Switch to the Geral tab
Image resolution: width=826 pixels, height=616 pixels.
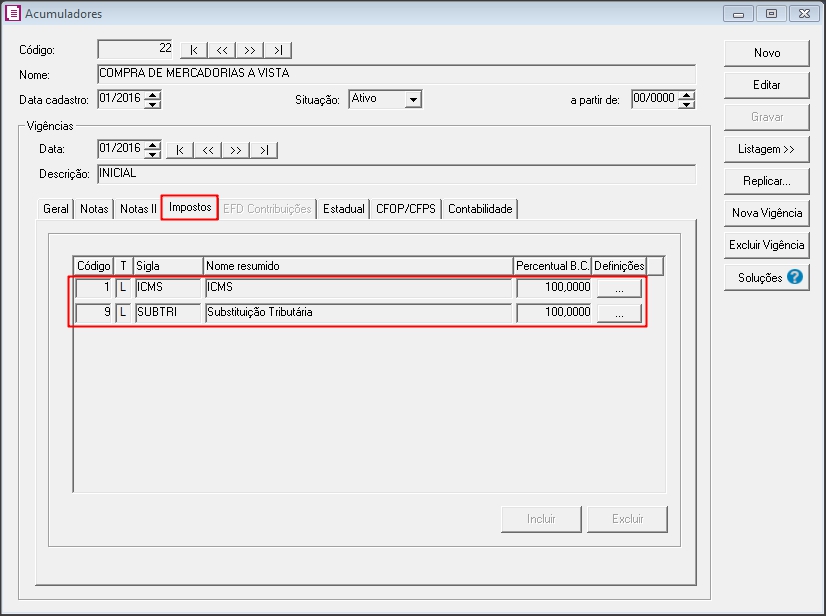click(56, 209)
